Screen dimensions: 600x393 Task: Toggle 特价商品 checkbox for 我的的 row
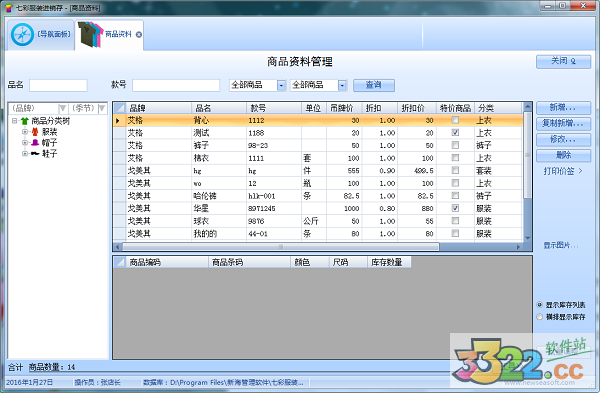tap(455, 233)
